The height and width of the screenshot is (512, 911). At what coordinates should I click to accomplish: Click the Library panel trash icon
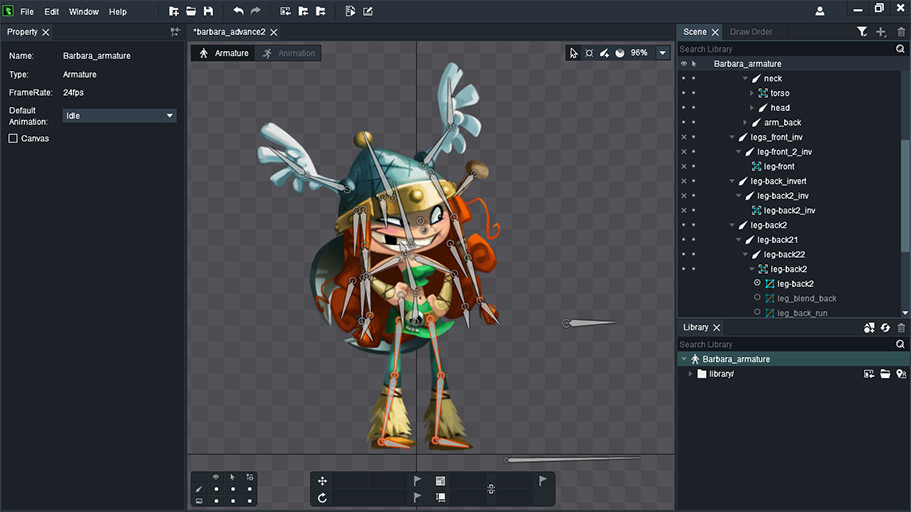point(901,328)
